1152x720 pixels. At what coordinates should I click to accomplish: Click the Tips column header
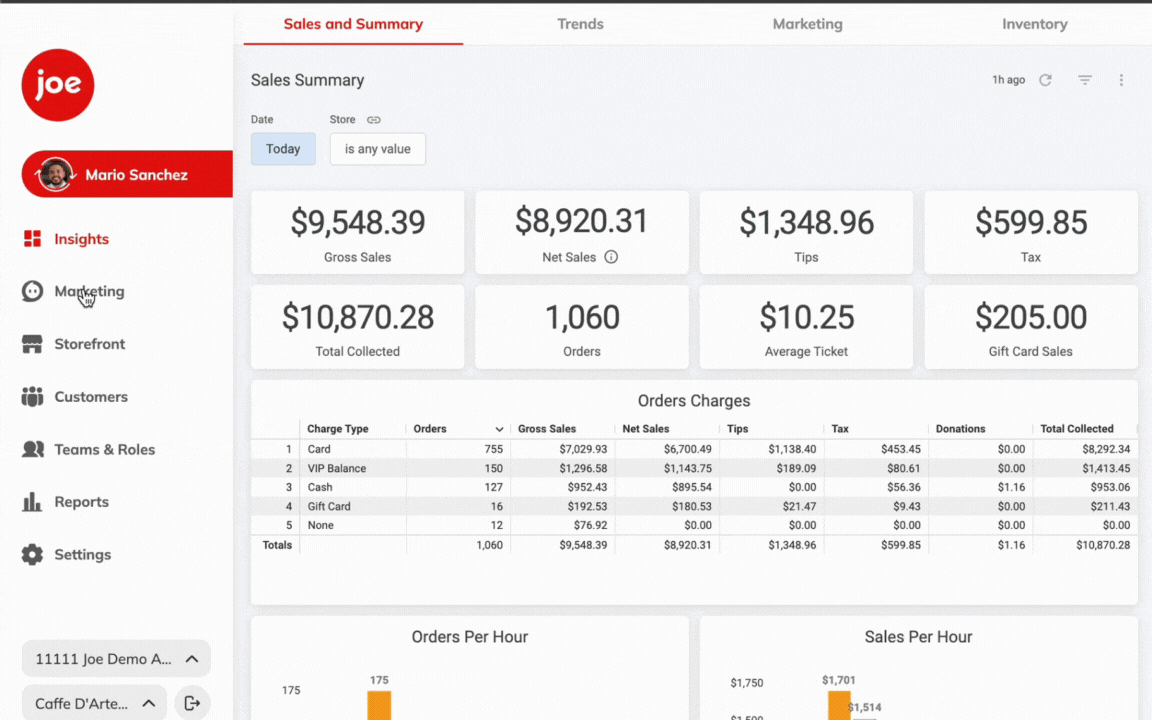[737, 429]
